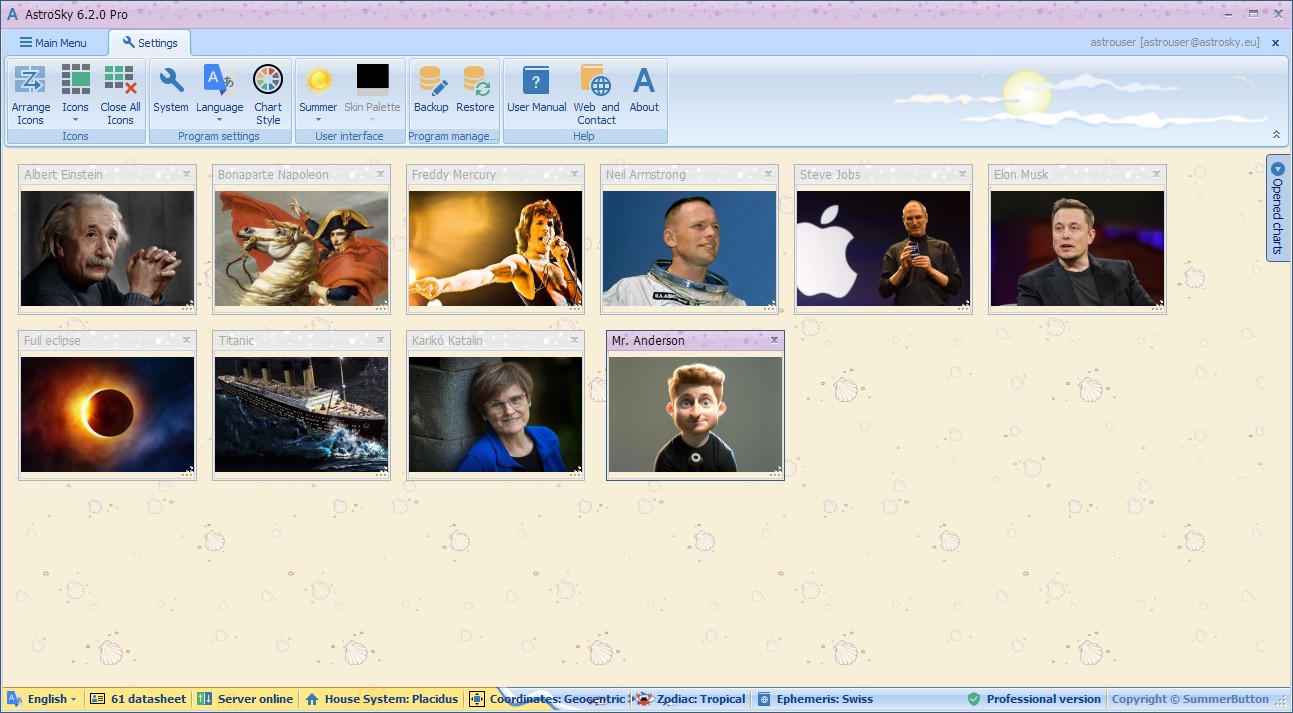1293x713 pixels.
Task: Open the About dialog
Action: [x=644, y=90]
